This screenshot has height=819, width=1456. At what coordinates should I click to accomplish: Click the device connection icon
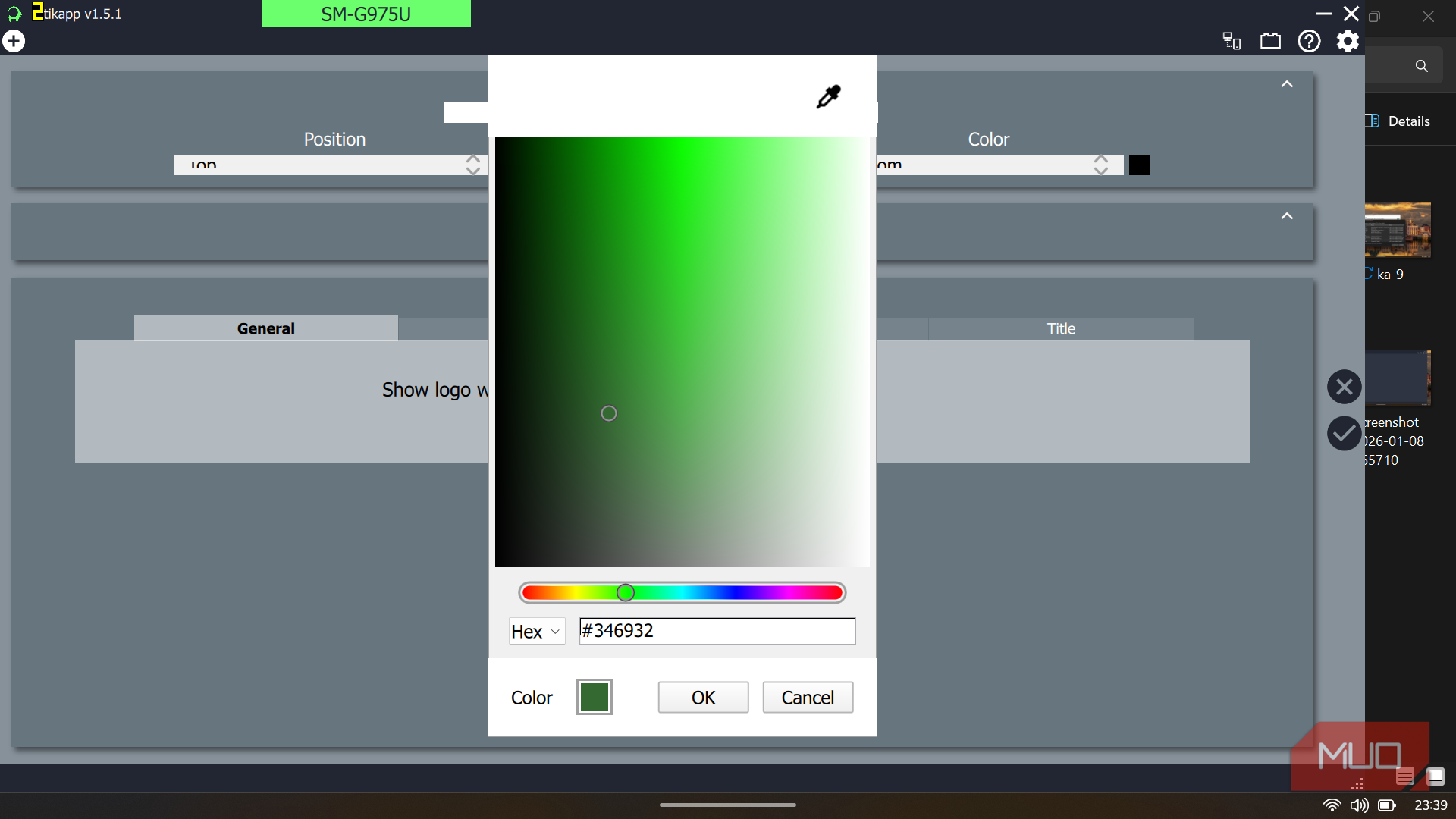[x=1232, y=41]
